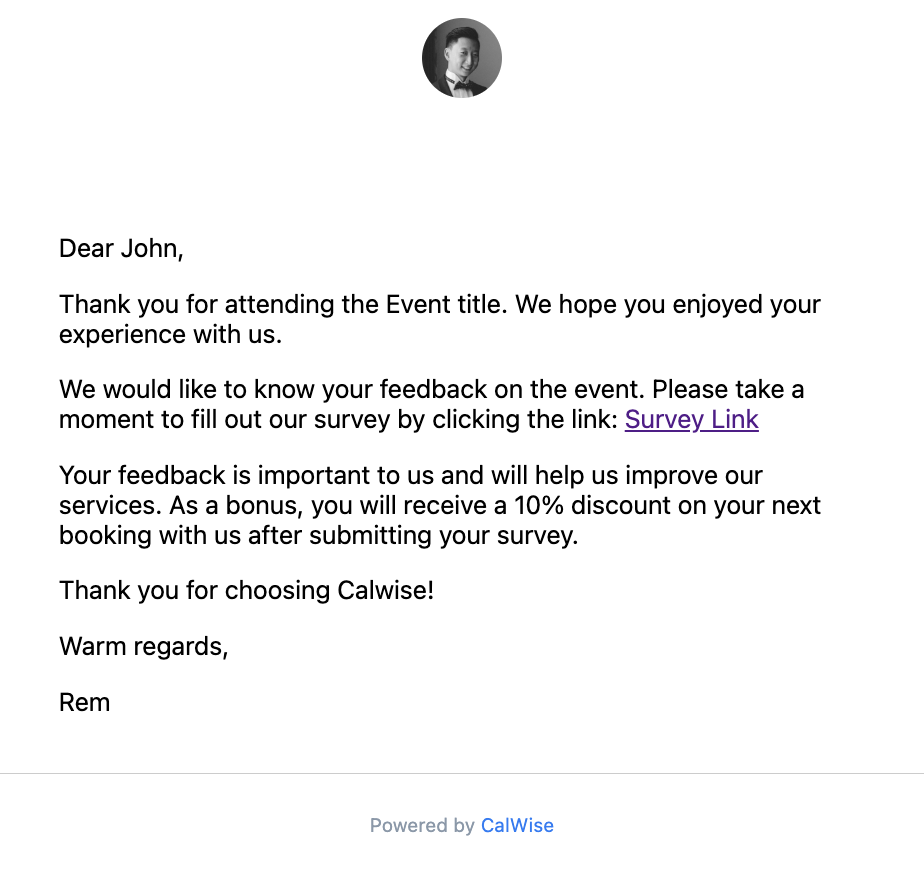Click 'experience with us.' text line
Viewport: 924px width, 882px height.
pos(170,335)
